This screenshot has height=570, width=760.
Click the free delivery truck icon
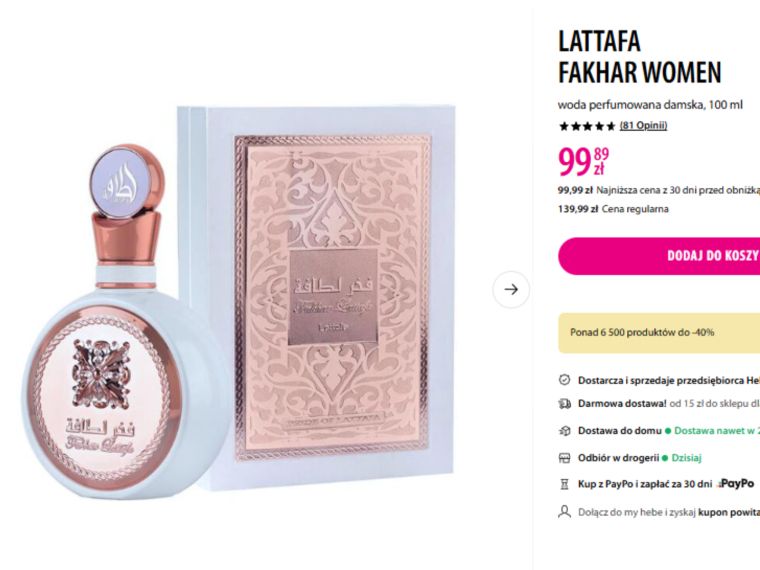click(x=564, y=404)
